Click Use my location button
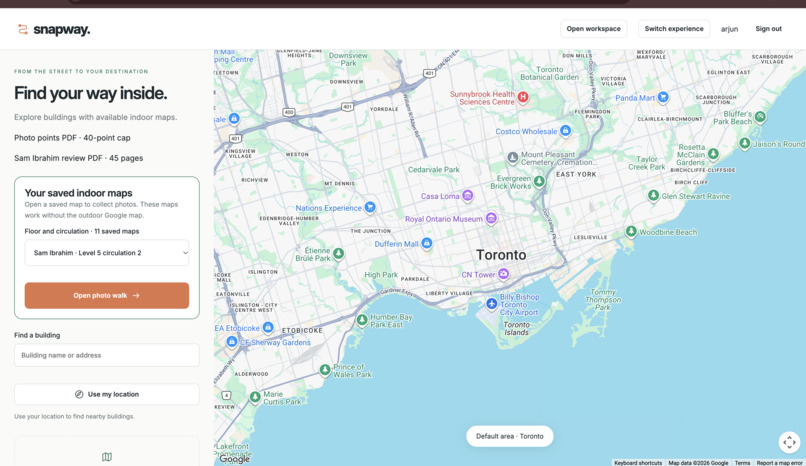Viewport: 806px width, 466px height. (107, 394)
